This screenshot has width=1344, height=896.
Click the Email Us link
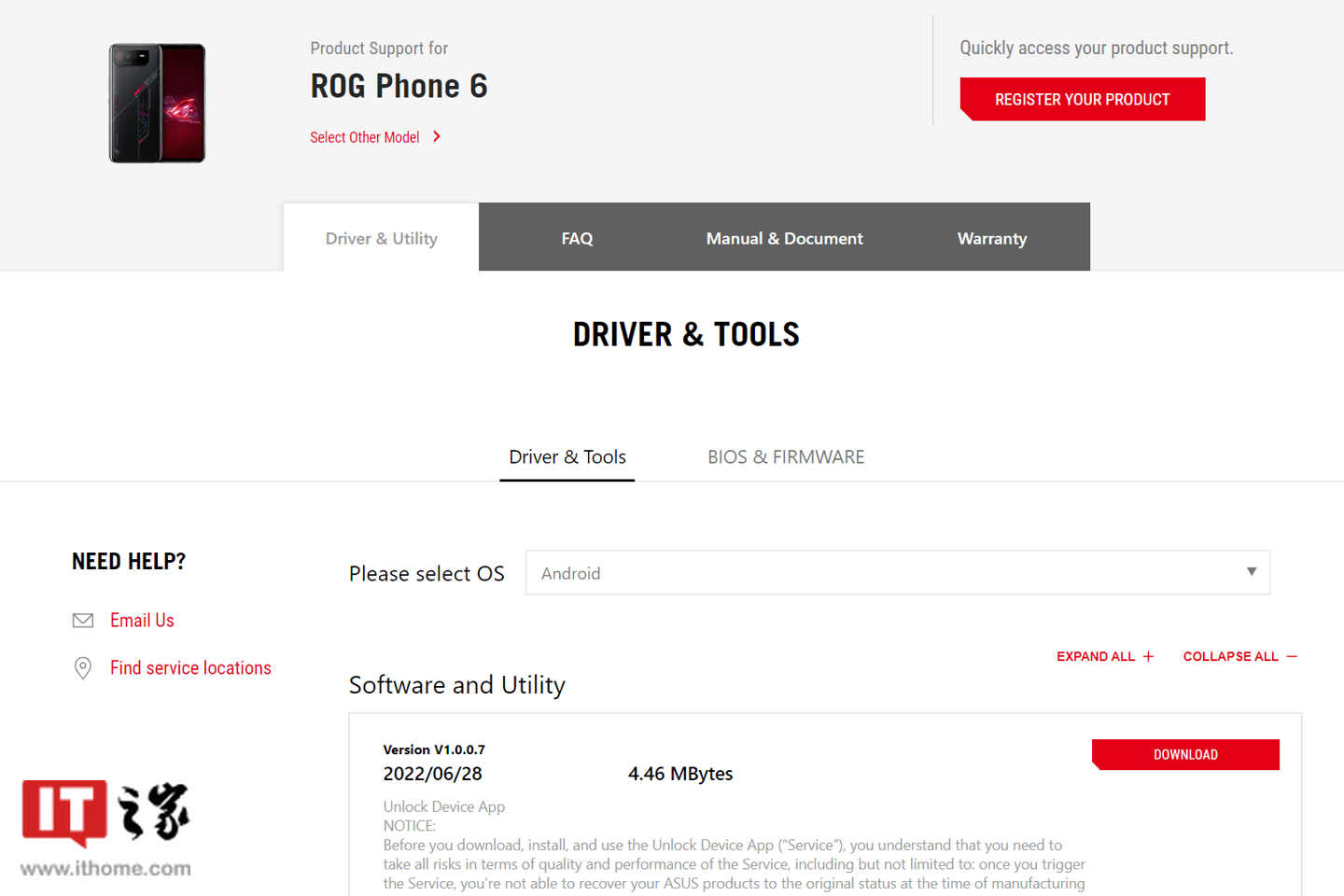142,620
